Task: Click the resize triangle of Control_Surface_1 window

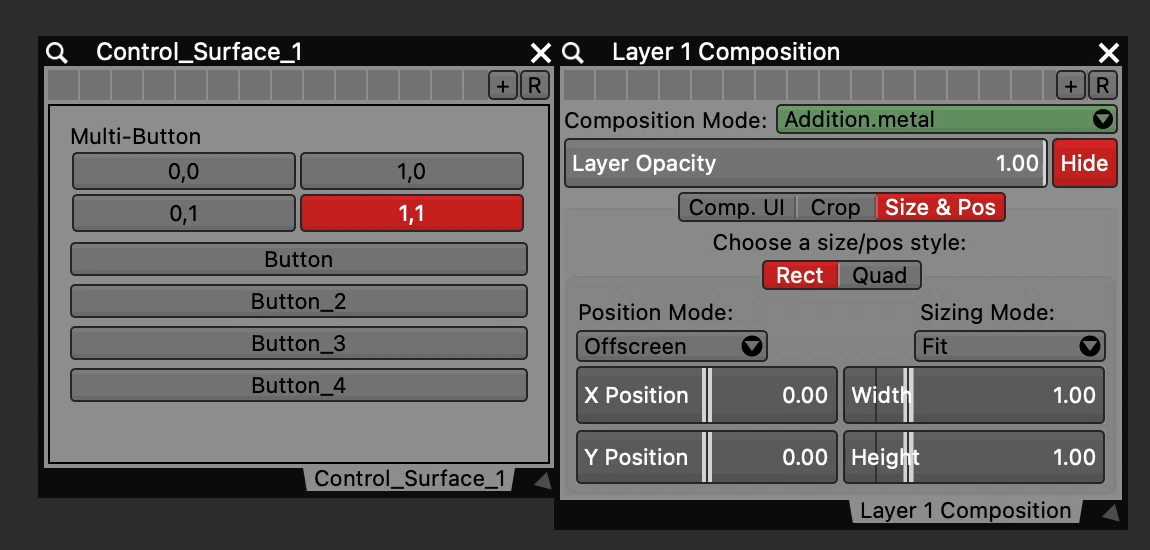Action: point(541,482)
